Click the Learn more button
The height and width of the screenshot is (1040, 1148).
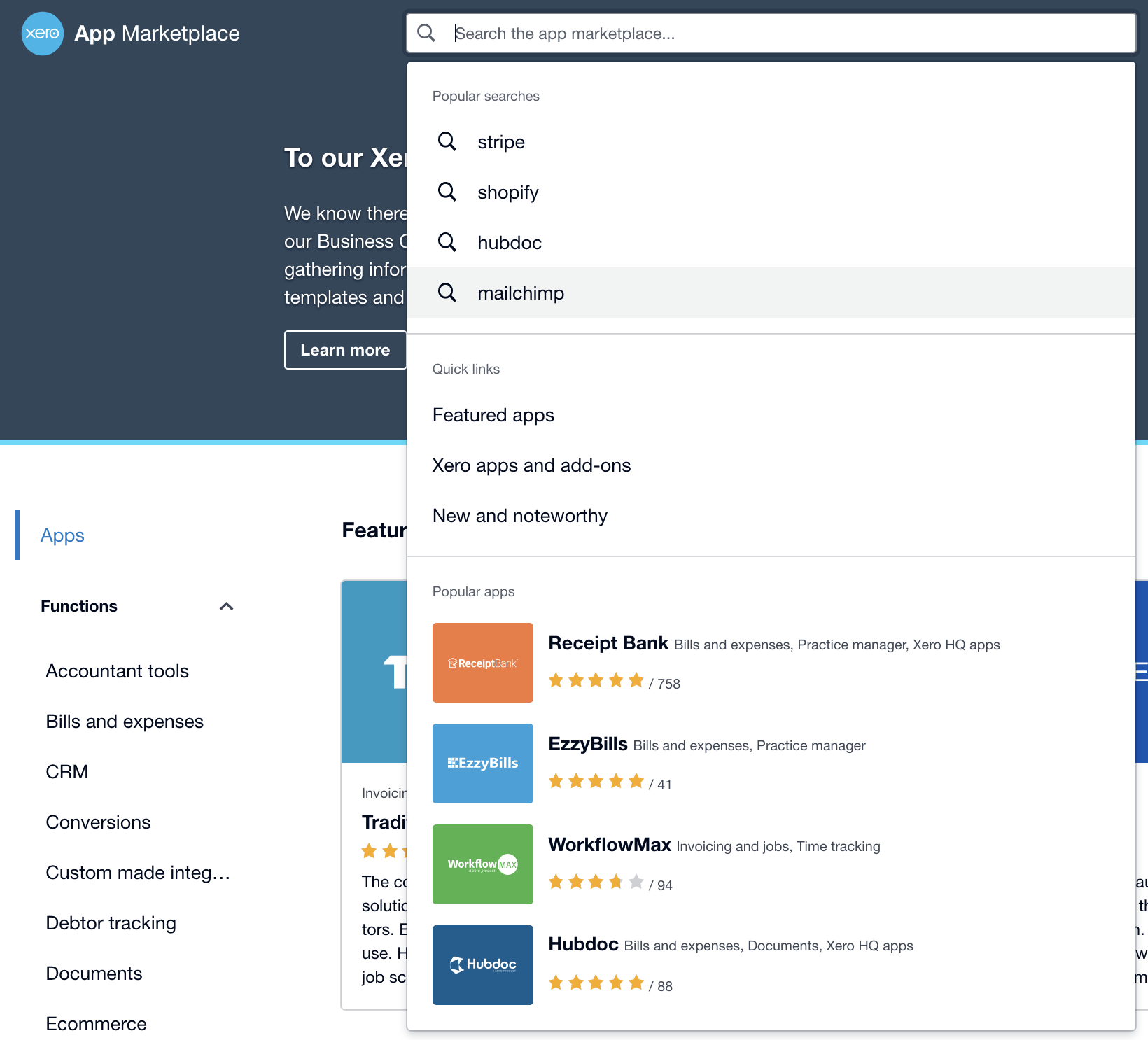(345, 350)
